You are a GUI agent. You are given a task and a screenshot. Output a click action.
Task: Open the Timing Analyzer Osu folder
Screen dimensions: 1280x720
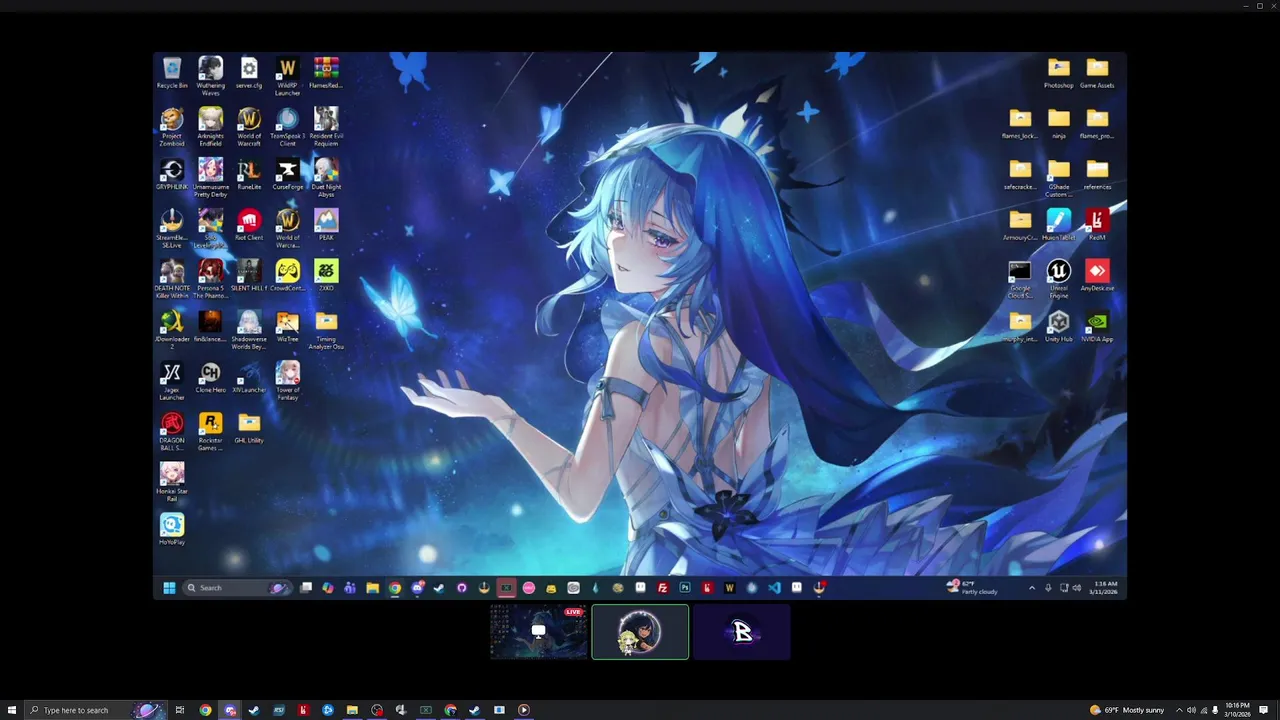(326, 330)
